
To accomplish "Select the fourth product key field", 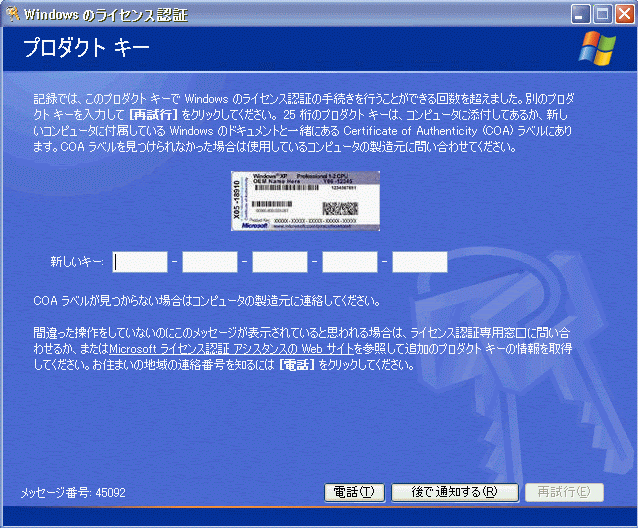I will 350,262.
